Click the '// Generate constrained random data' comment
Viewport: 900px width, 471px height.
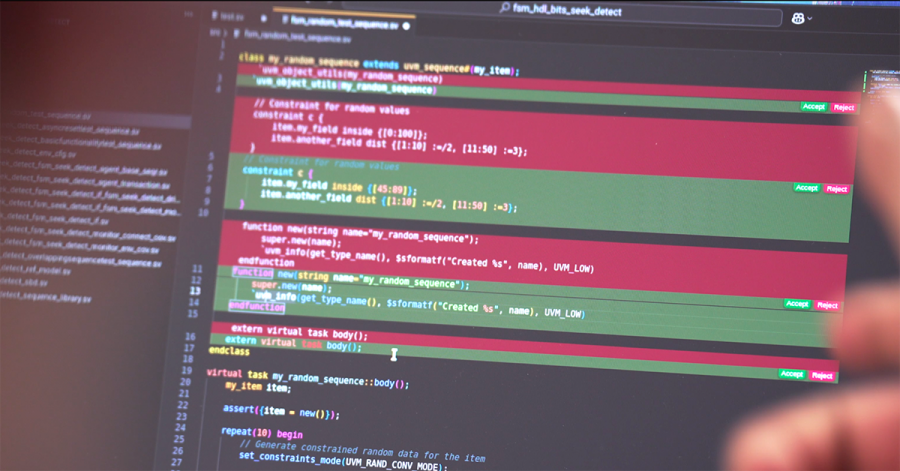(362, 451)
